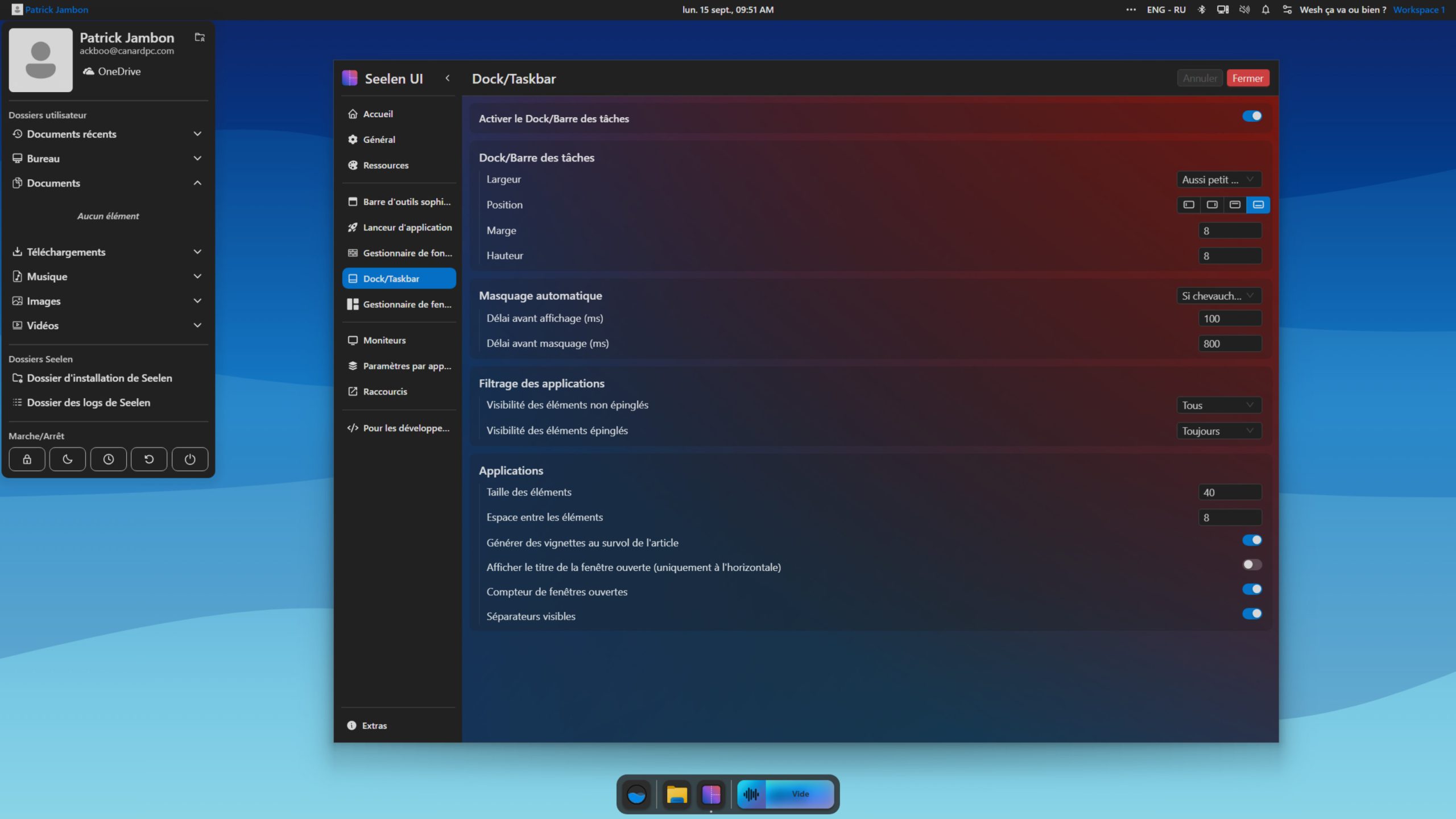Open Bluetooth from the top bar
This screenshot has width=1456, height=819.
click(1201, 10)
